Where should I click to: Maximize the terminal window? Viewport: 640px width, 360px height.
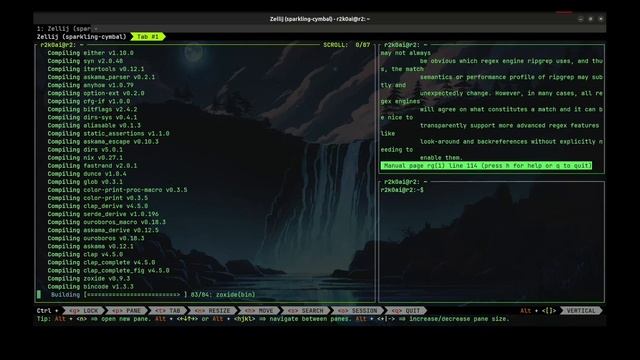click(x=591, y=19)
